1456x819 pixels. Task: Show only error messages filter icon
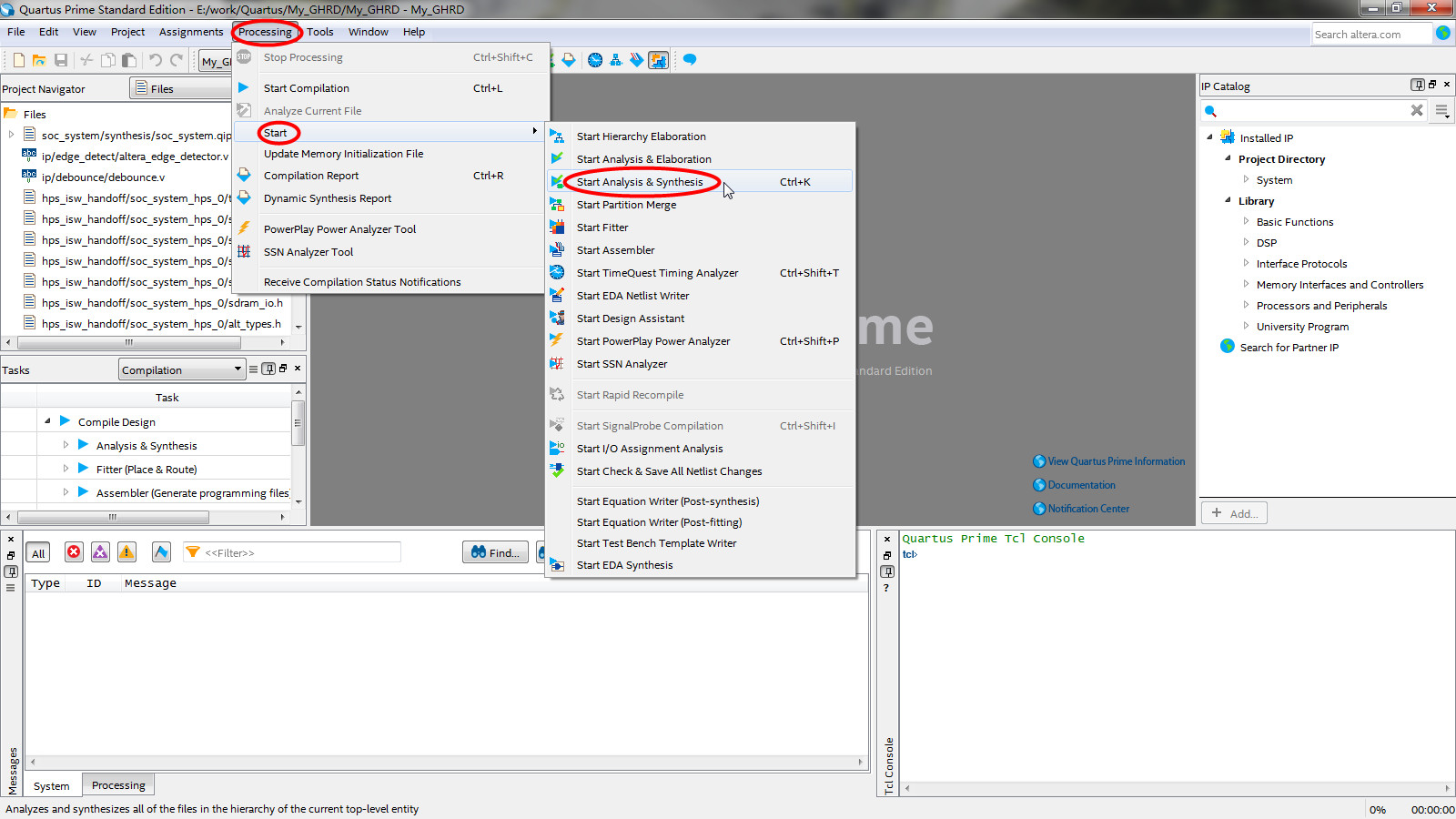coord(74,552)
